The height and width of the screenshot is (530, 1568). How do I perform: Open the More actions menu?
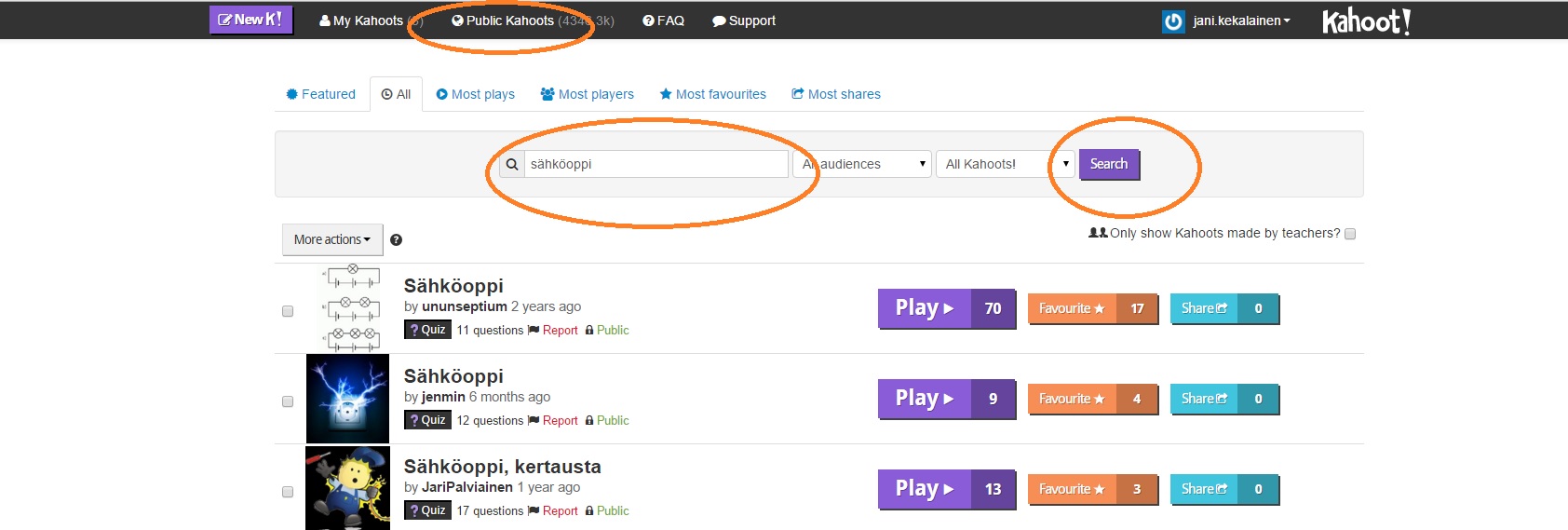[x=331, y=239]
